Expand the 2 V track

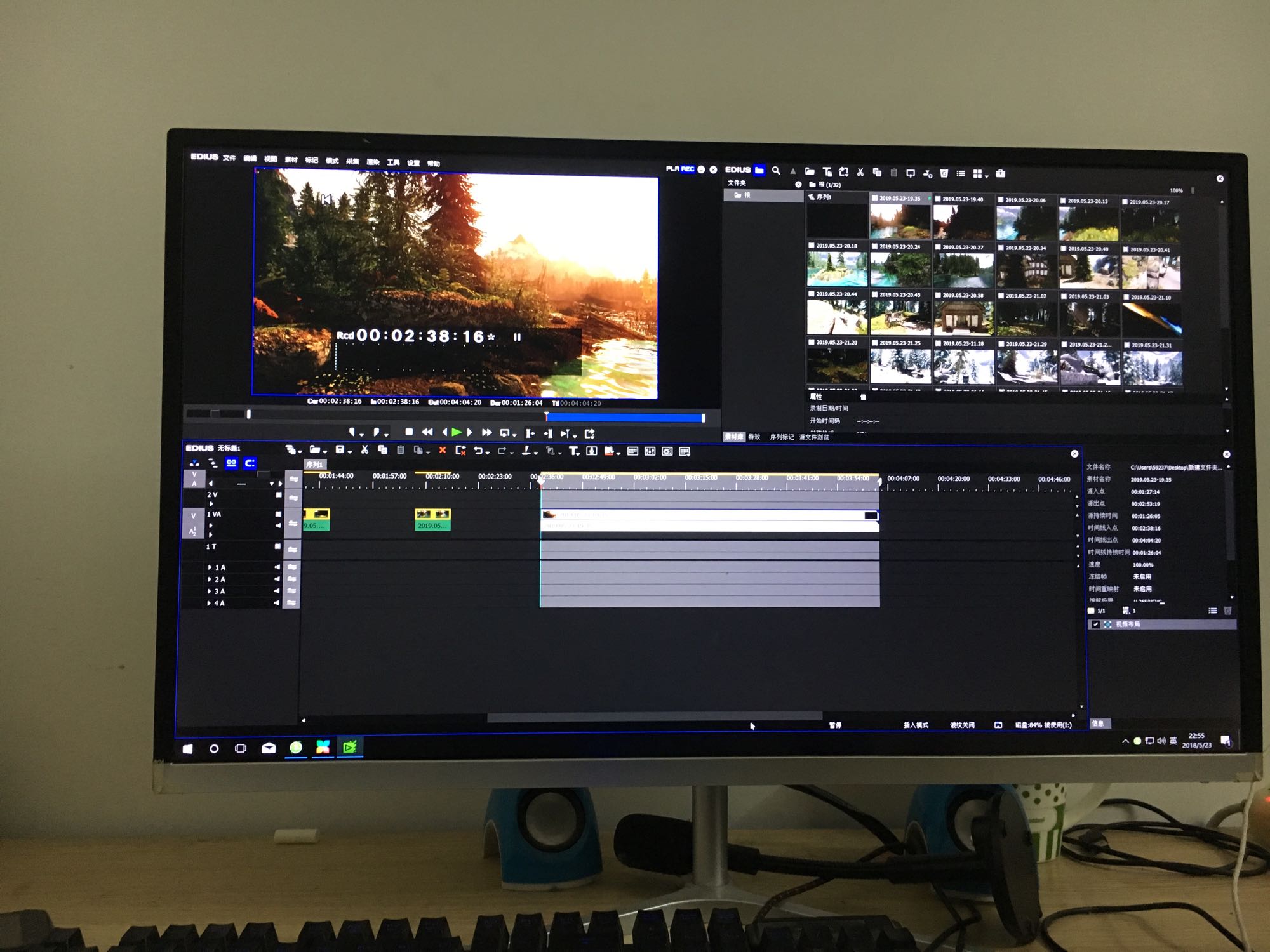coord(211,503)
